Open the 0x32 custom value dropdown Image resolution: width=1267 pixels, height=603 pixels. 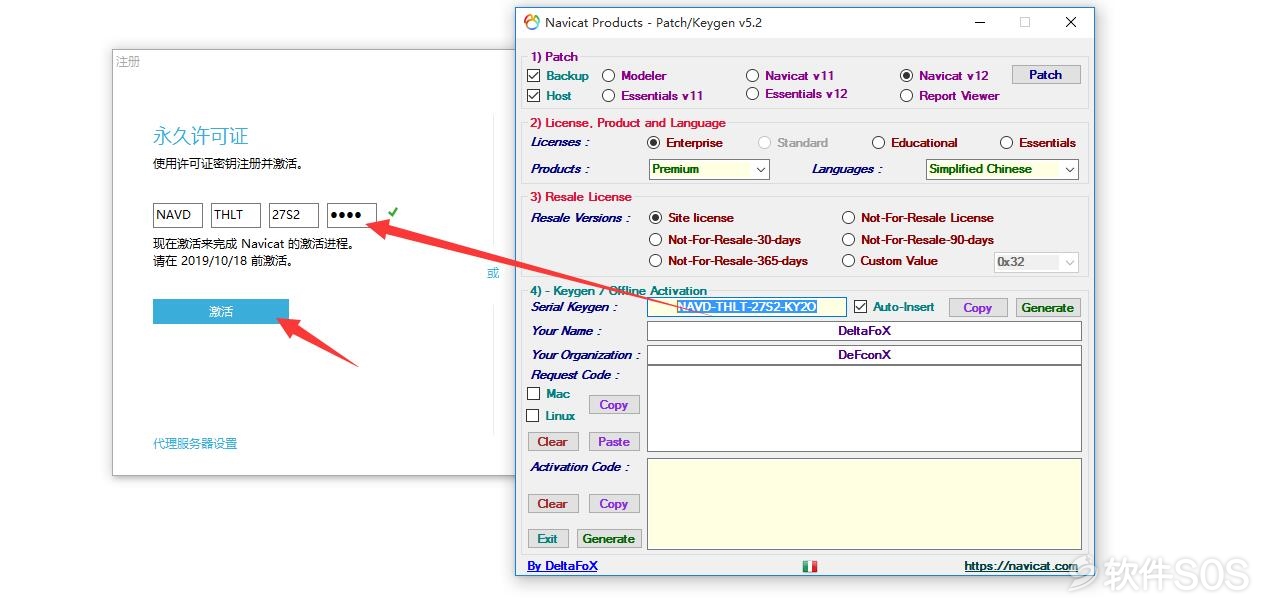coord(1036,262)
